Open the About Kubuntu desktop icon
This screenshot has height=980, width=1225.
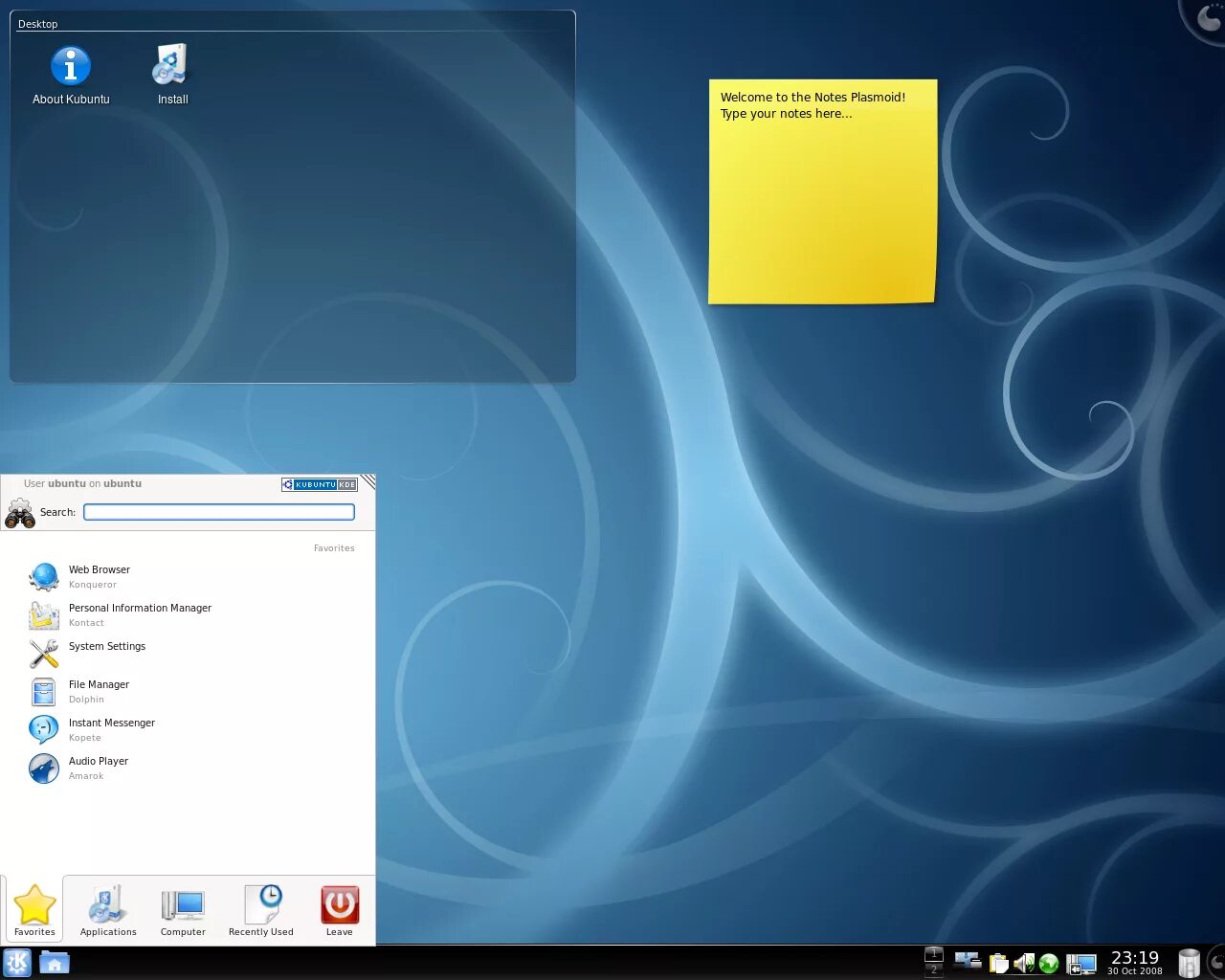(x=70, y=76)
